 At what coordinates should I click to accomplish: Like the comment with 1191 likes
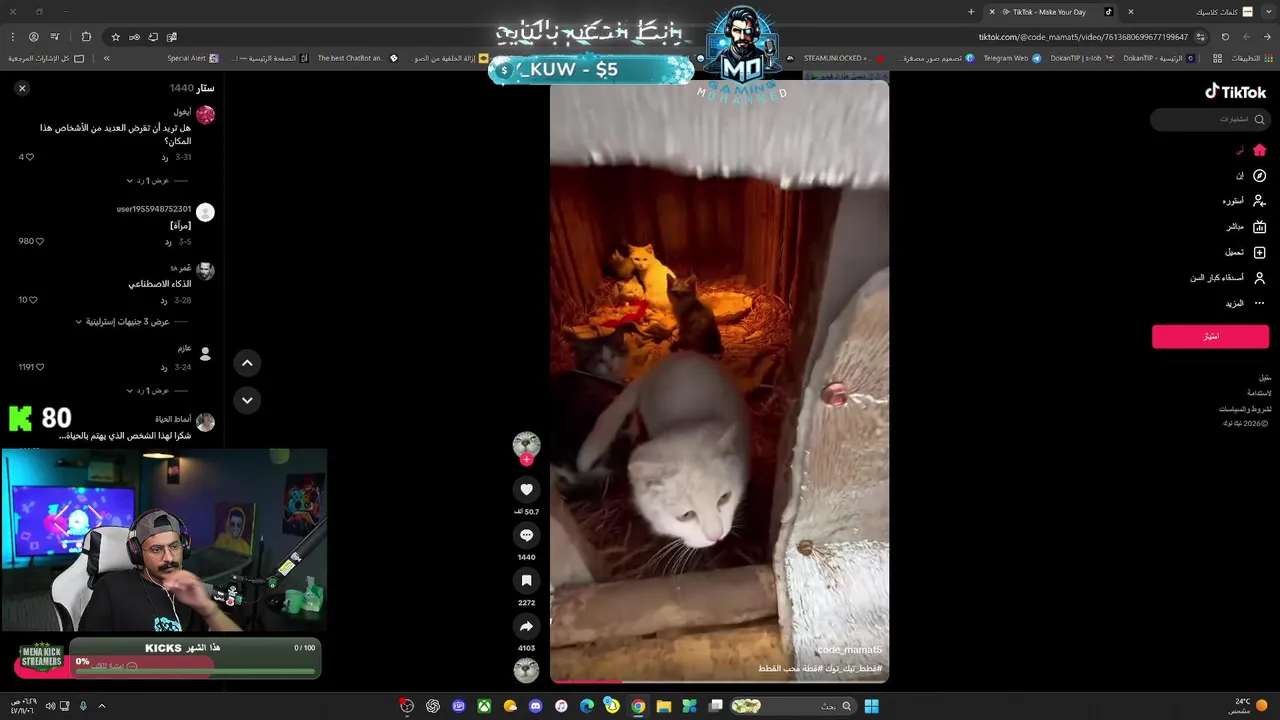[40, 367]
